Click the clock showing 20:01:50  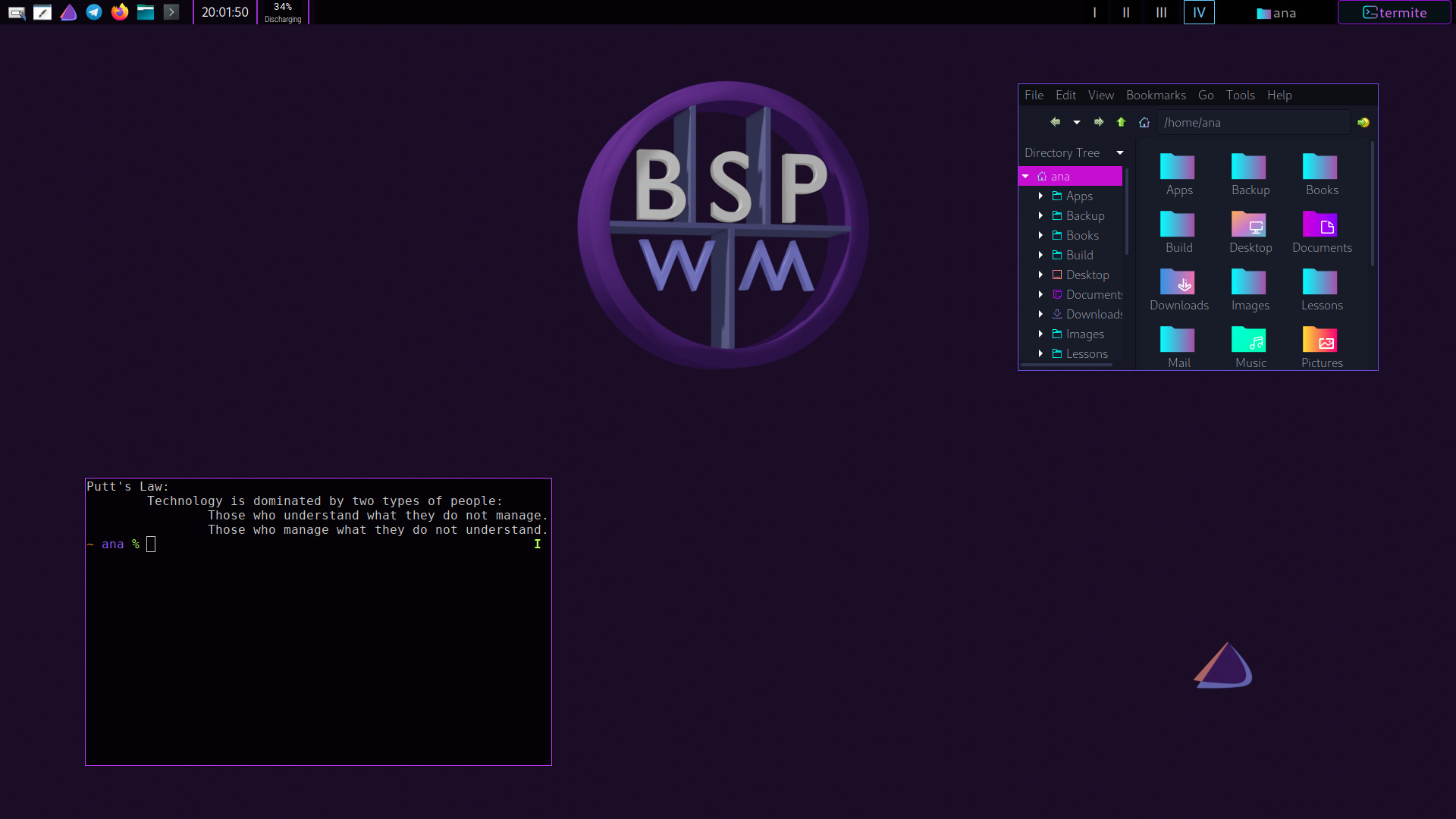(x=225, y=12)
